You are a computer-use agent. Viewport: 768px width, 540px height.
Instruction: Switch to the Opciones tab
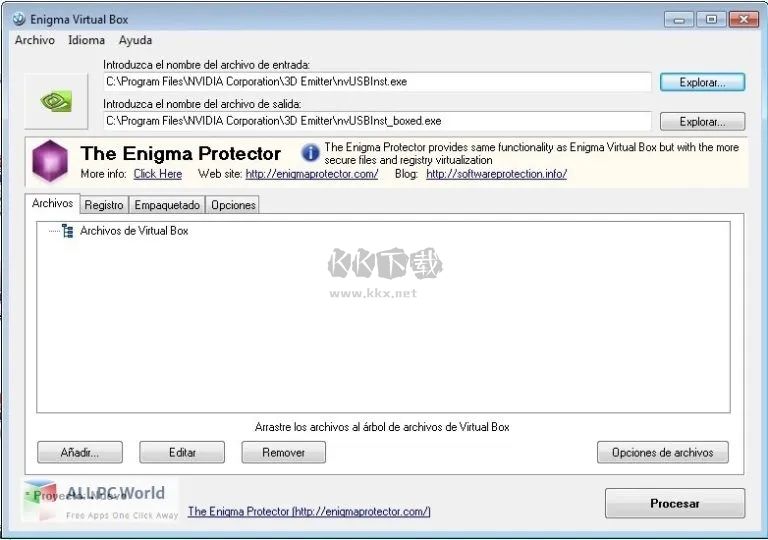click(233, 205)
